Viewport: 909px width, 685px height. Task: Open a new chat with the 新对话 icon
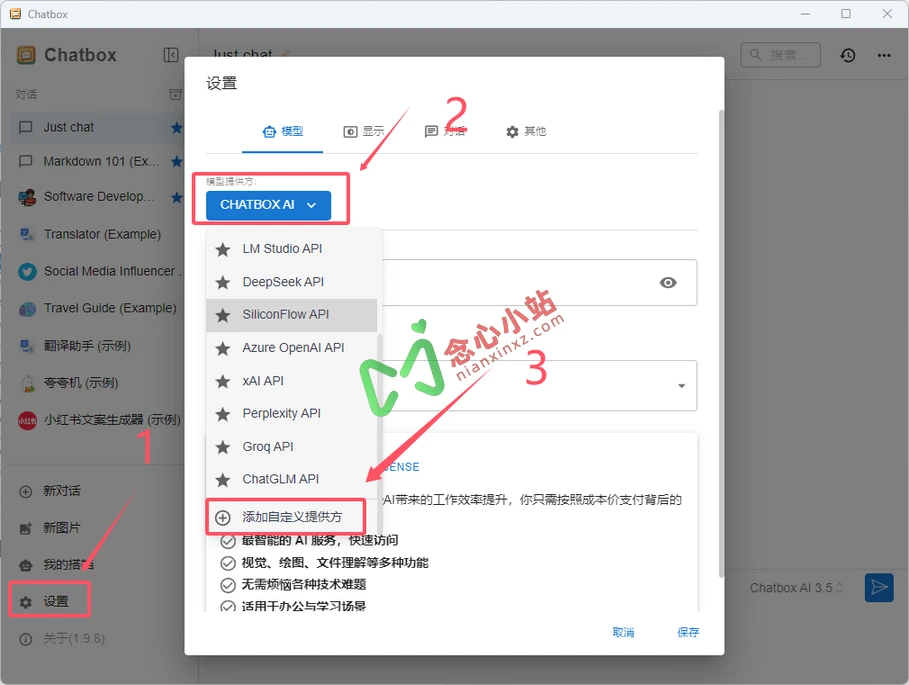click(x=26, y=490)
